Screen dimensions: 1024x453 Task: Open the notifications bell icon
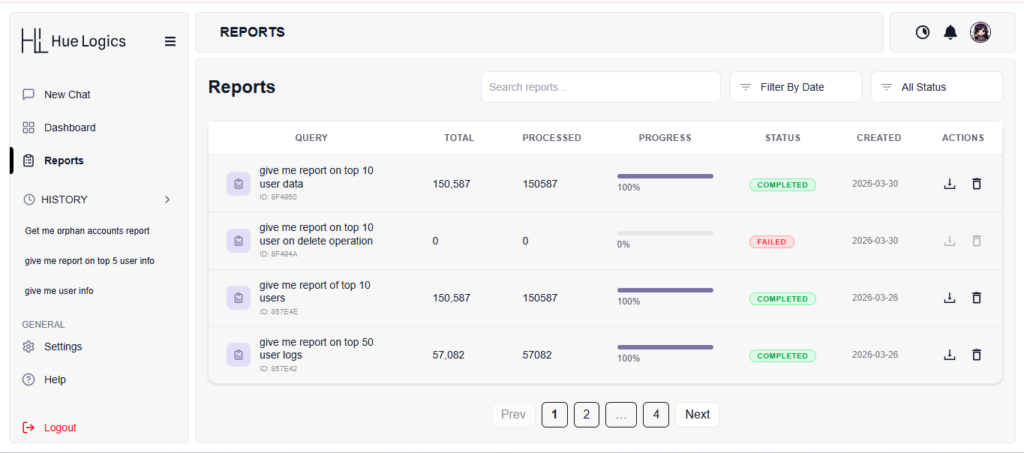click(x=950, y=32)
